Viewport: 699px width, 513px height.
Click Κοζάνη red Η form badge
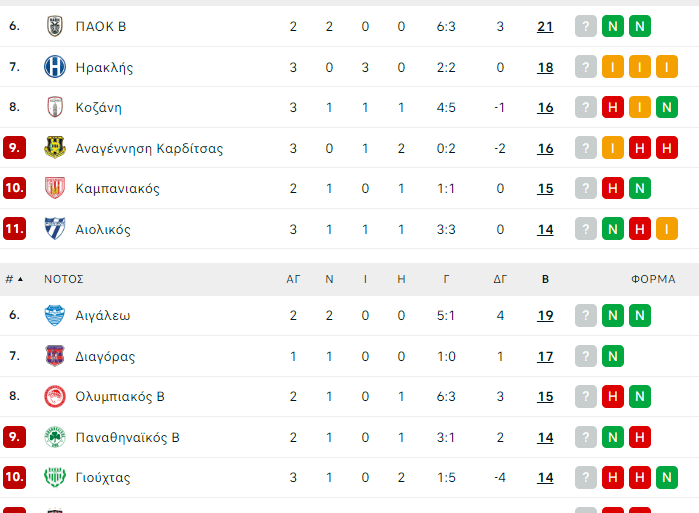click(x=613, y=108)
